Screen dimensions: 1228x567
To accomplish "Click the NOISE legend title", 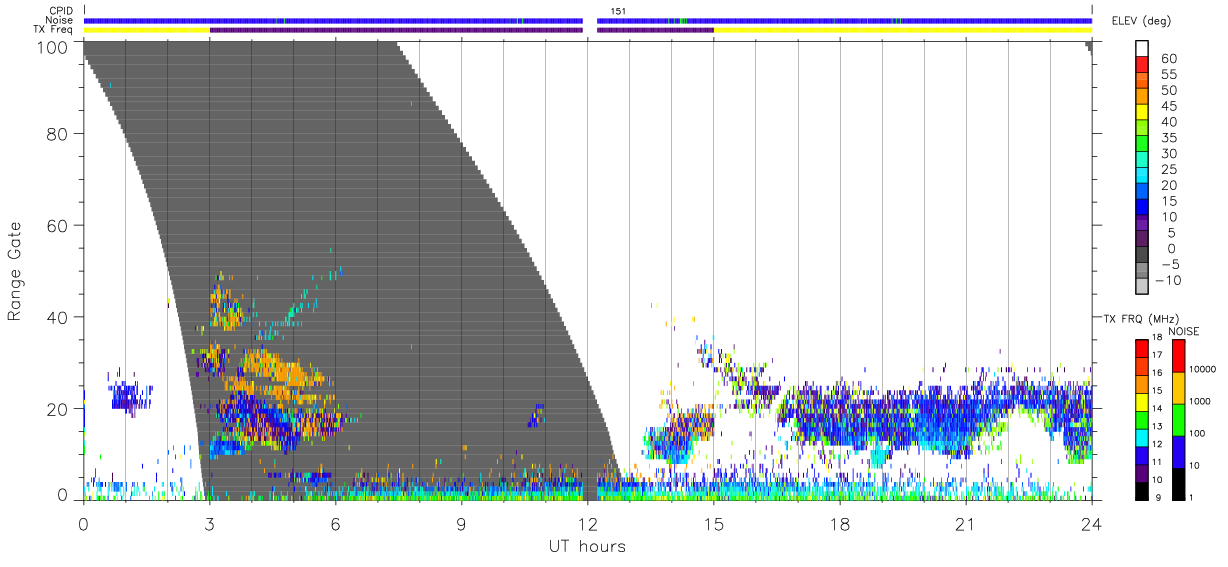I will click(x=1183, y=331).
